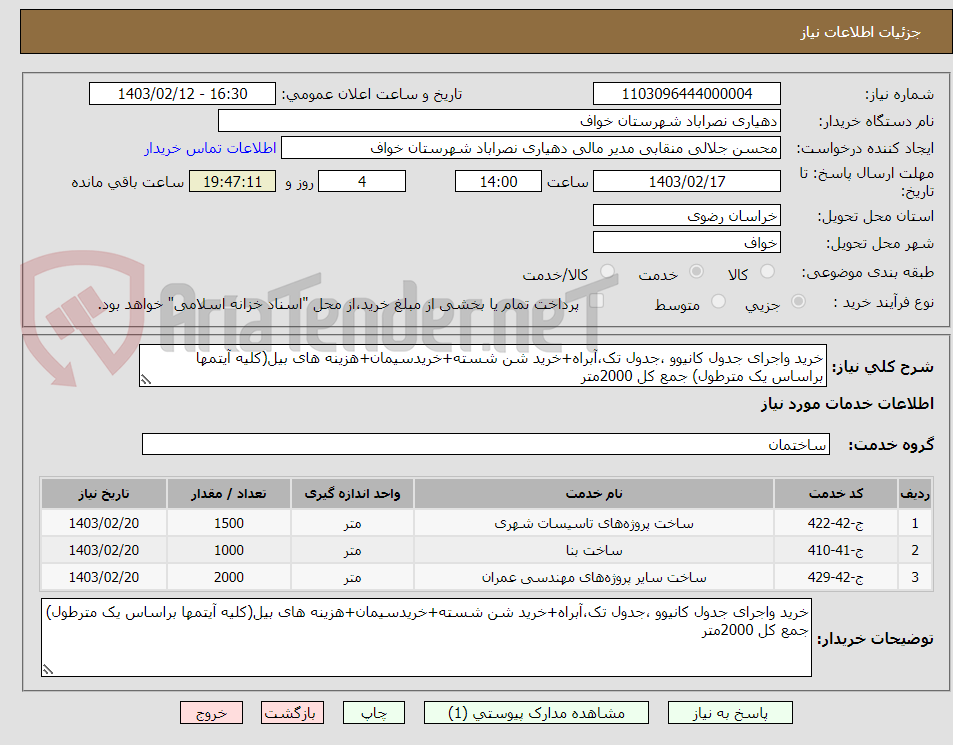Select the خدمت radio button
953x745 pixels.
point(697,272)
